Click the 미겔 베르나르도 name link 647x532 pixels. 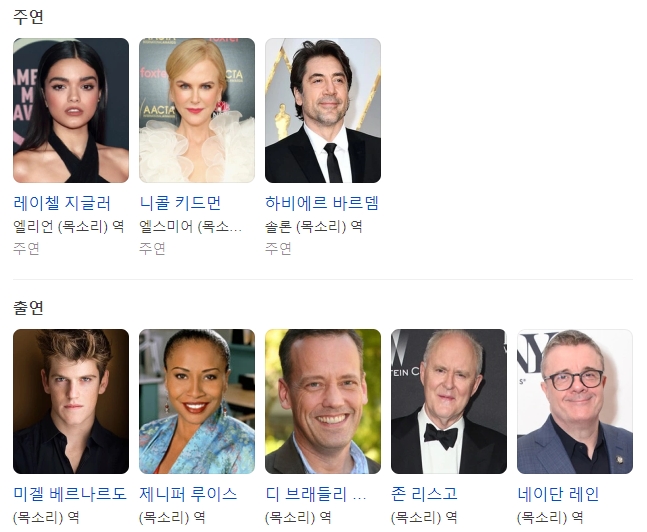click(70, 494)
